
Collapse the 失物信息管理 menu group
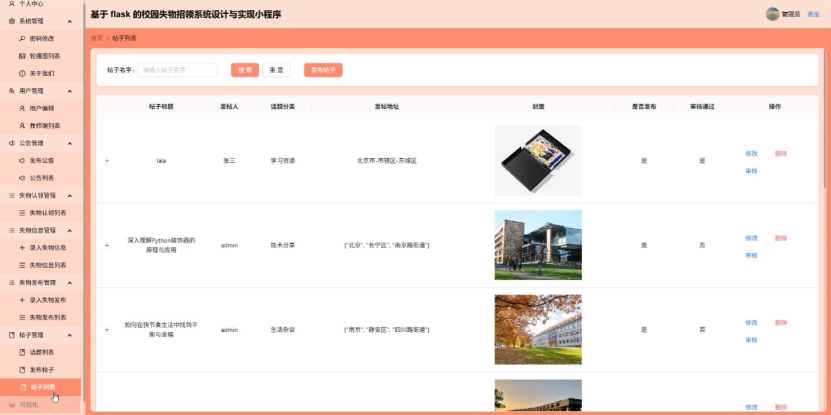point(69,231)
